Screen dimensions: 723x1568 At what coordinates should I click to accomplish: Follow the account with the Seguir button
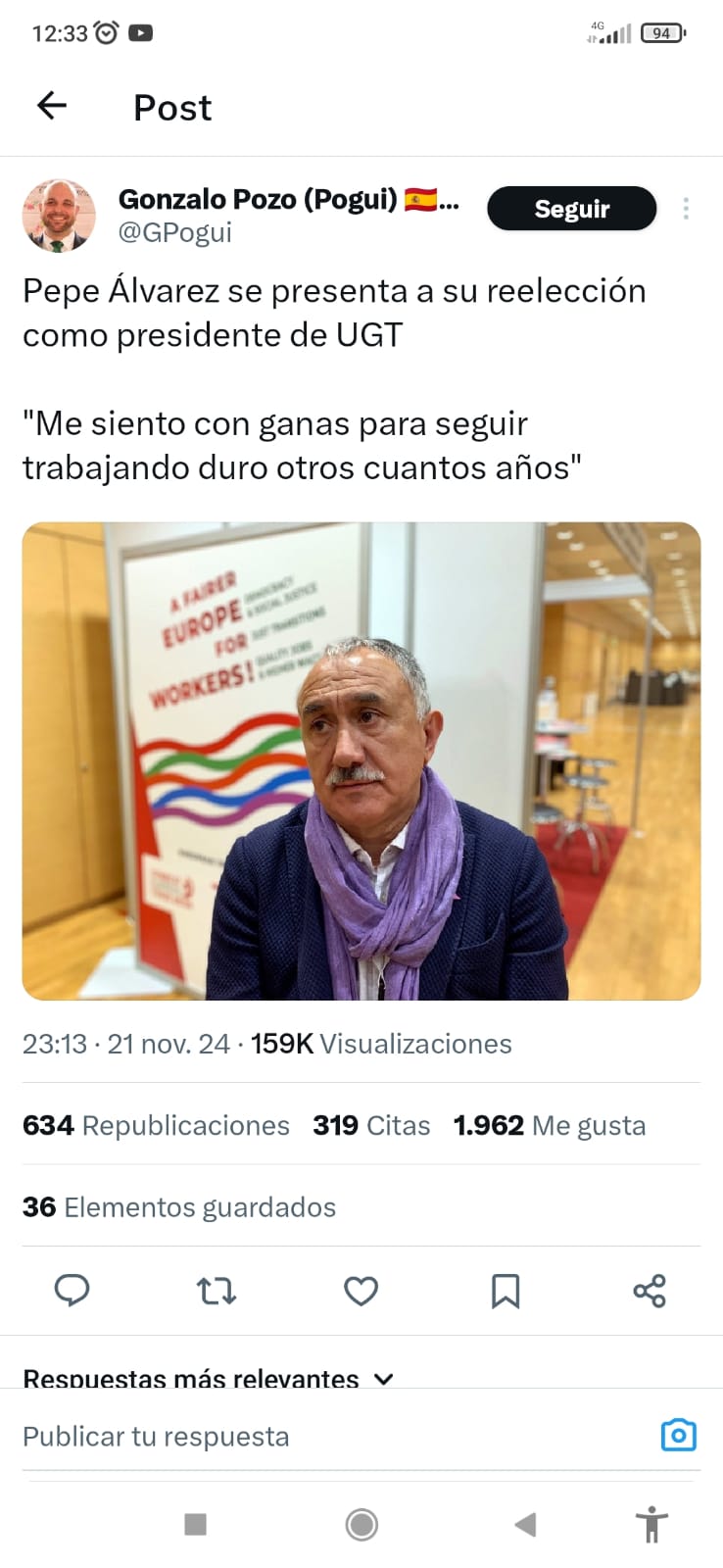tap(572, 208)
